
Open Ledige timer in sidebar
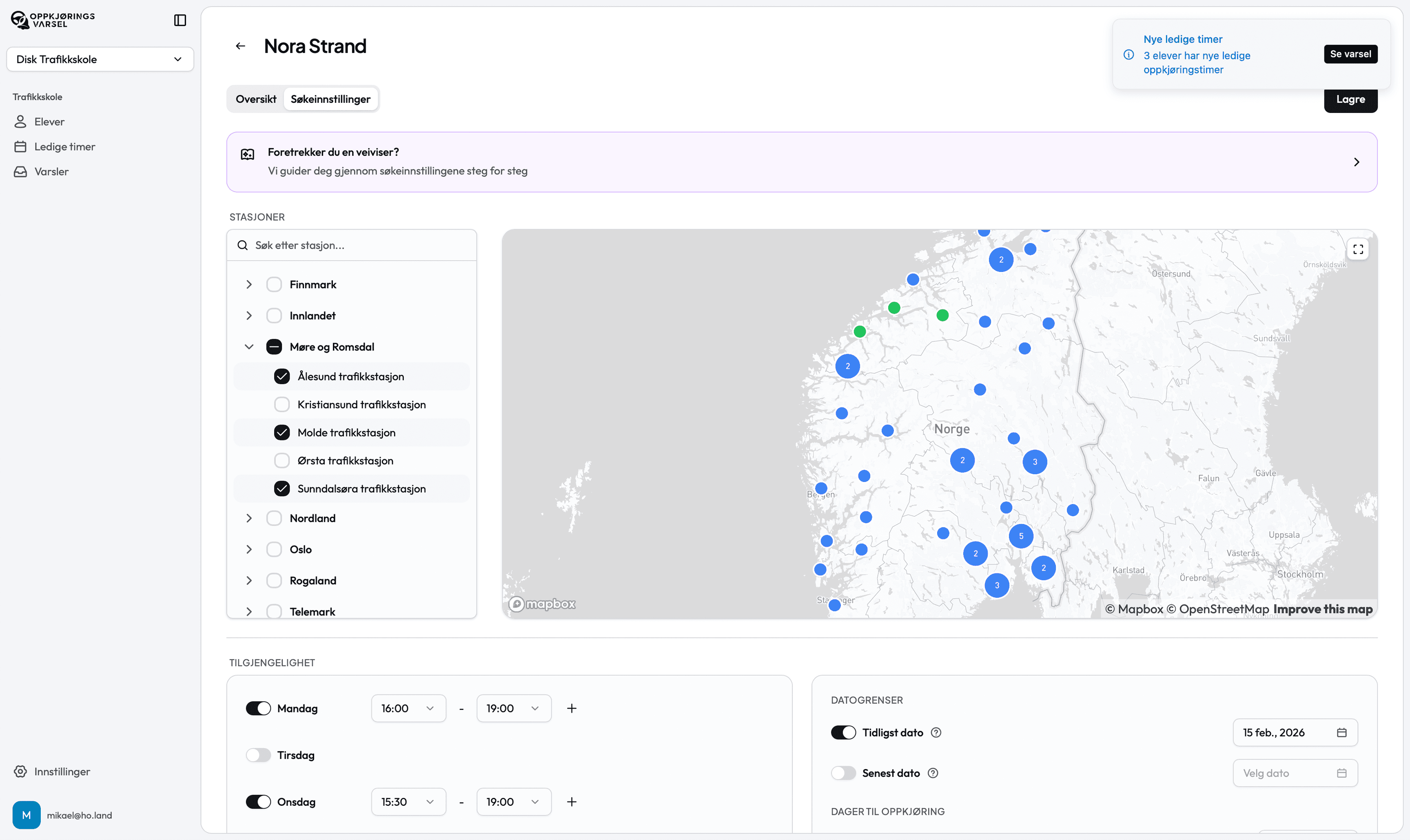64,147
